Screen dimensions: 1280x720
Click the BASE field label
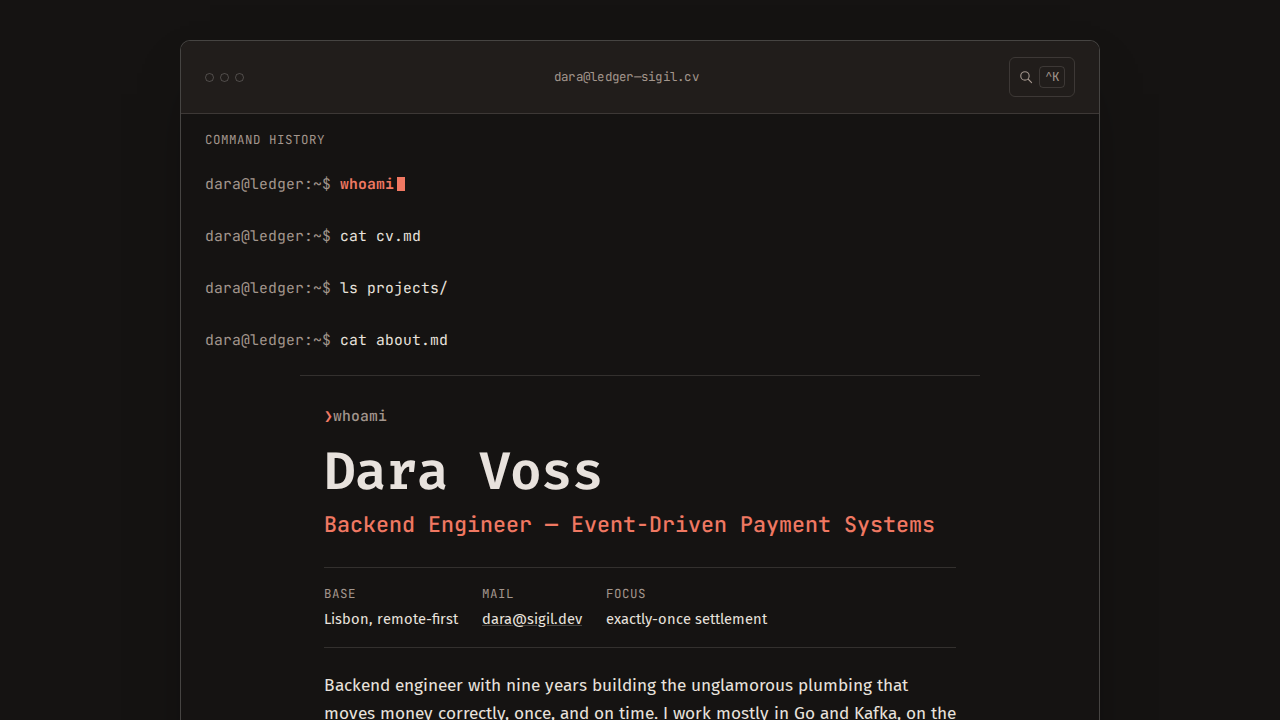click(340, 594)
